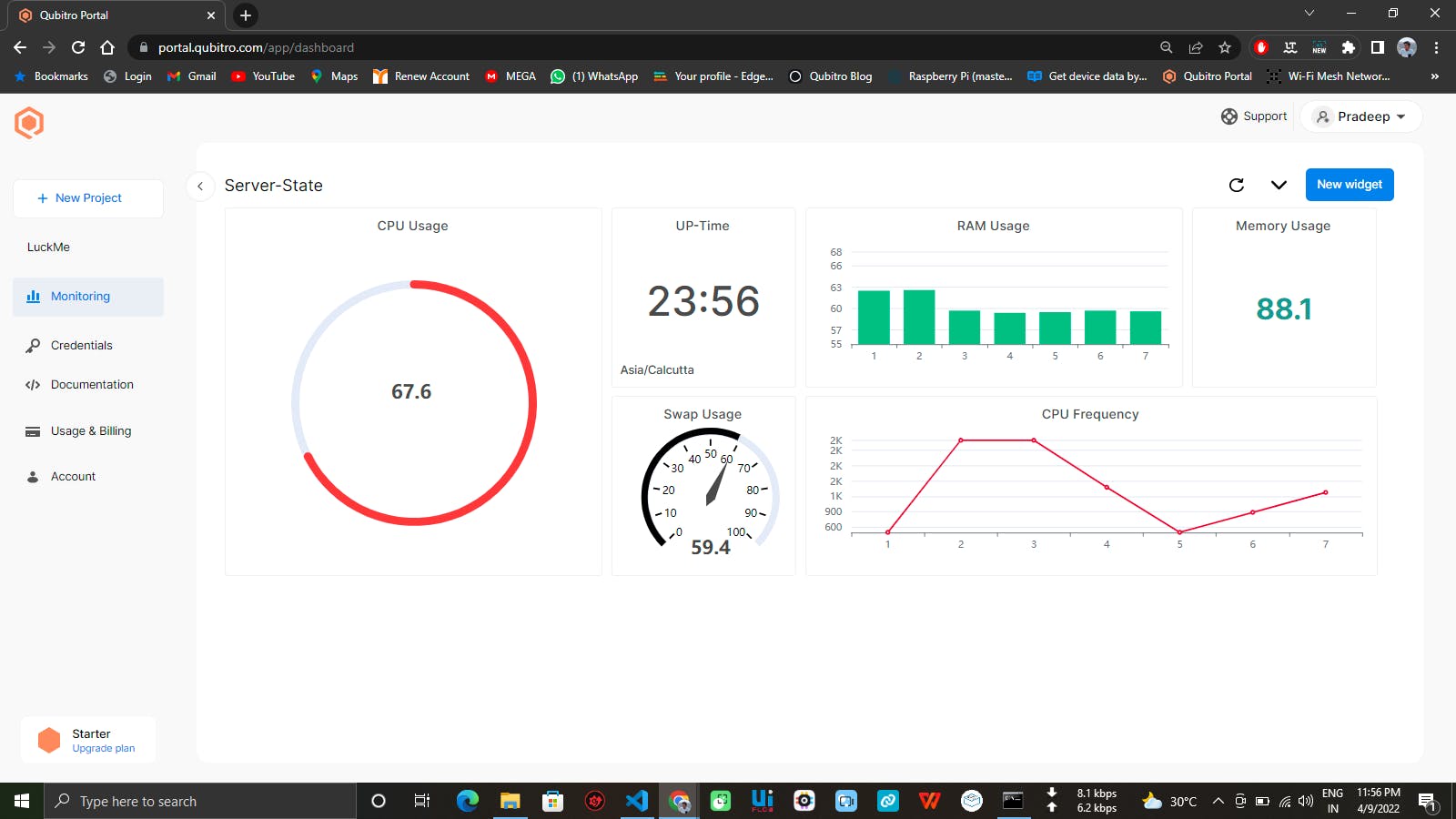Click the New Project button
This screenshot has height=819, width=1456.
coord(88,198)
